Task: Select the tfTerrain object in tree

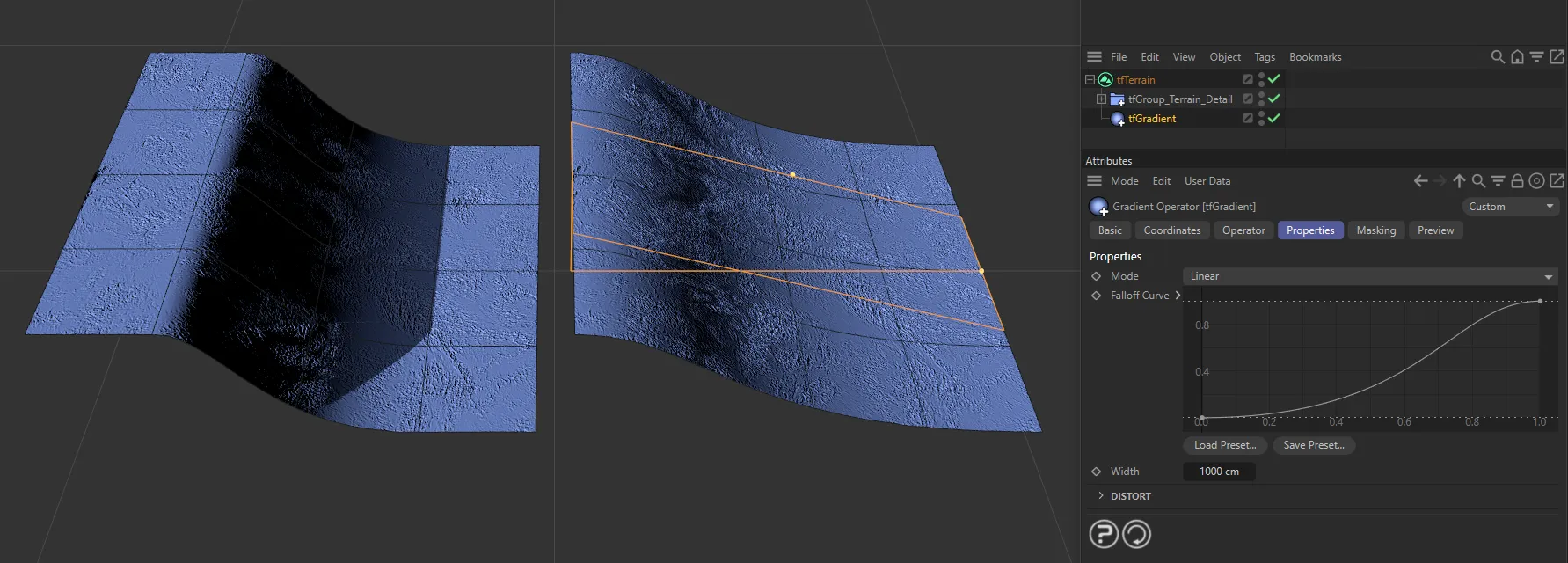Action: pyautogui.click(x=1135, y=80)
